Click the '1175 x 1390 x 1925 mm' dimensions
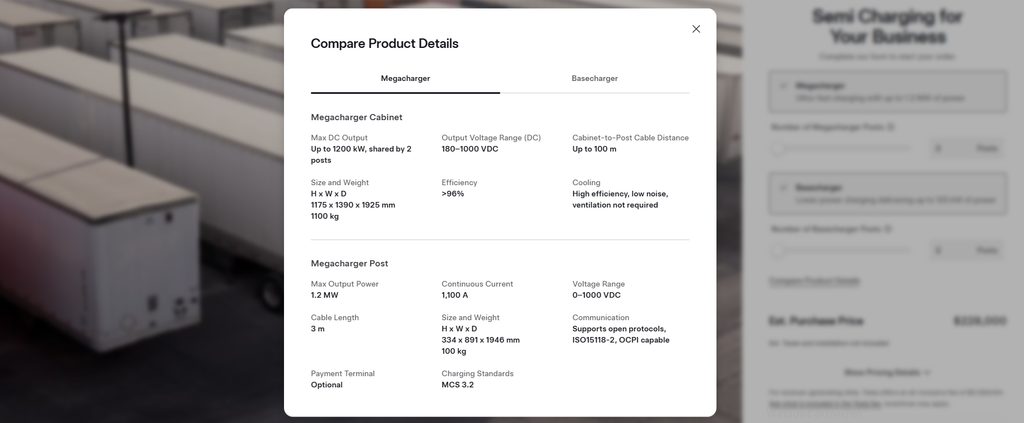The image size is (1024, 423). point(353,205)
